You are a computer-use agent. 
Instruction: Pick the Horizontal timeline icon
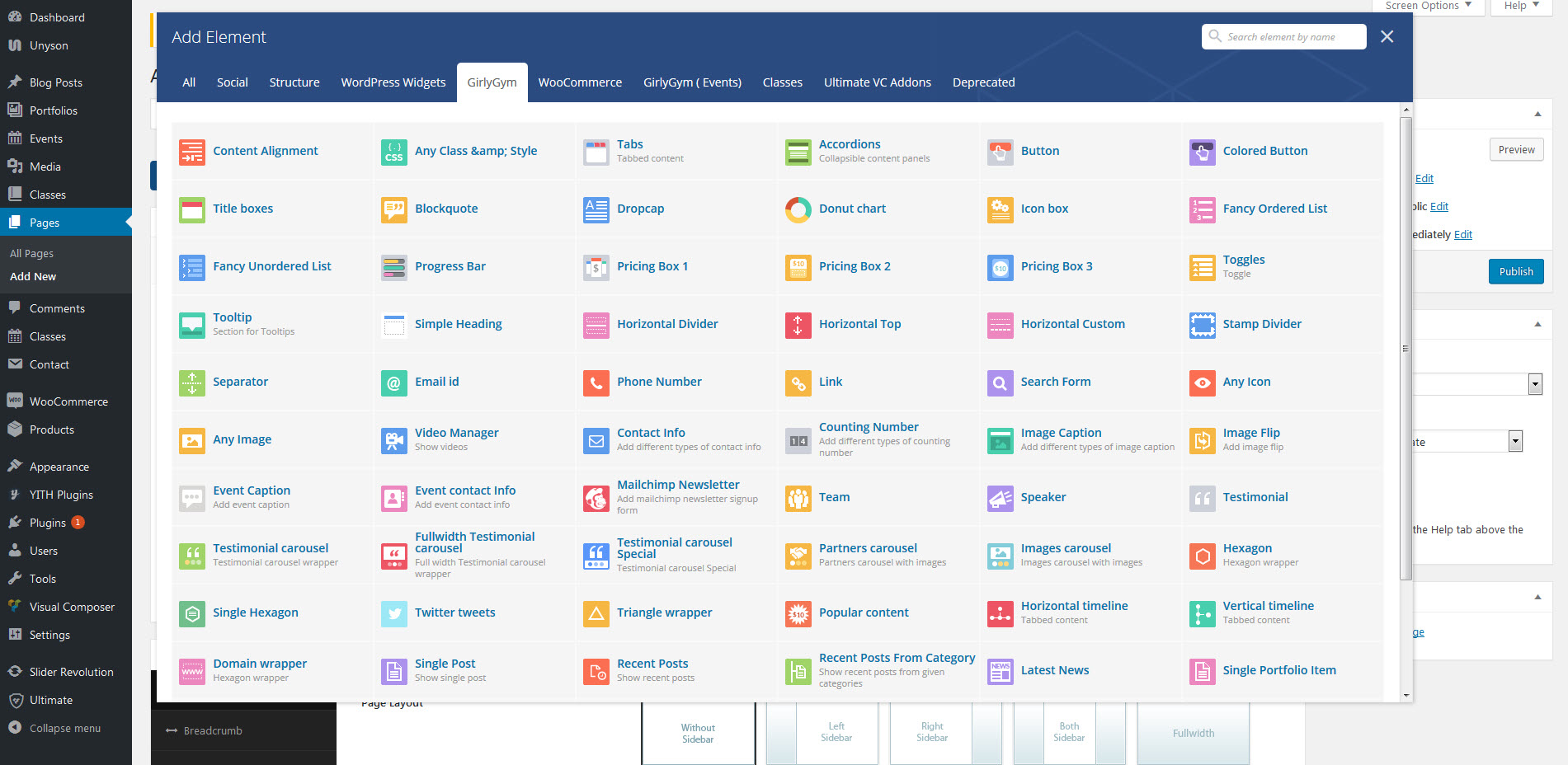pyautogui.click(x=1000, y=613)
